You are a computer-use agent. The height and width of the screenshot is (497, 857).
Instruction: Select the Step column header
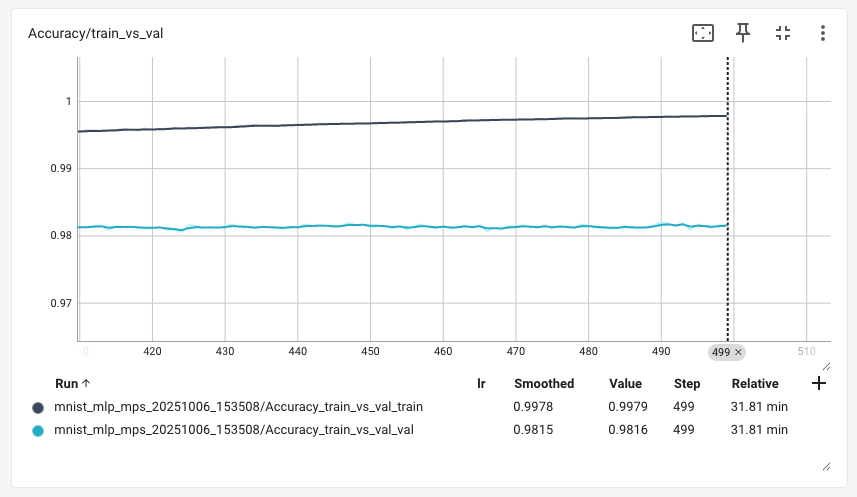pos(685,383)
